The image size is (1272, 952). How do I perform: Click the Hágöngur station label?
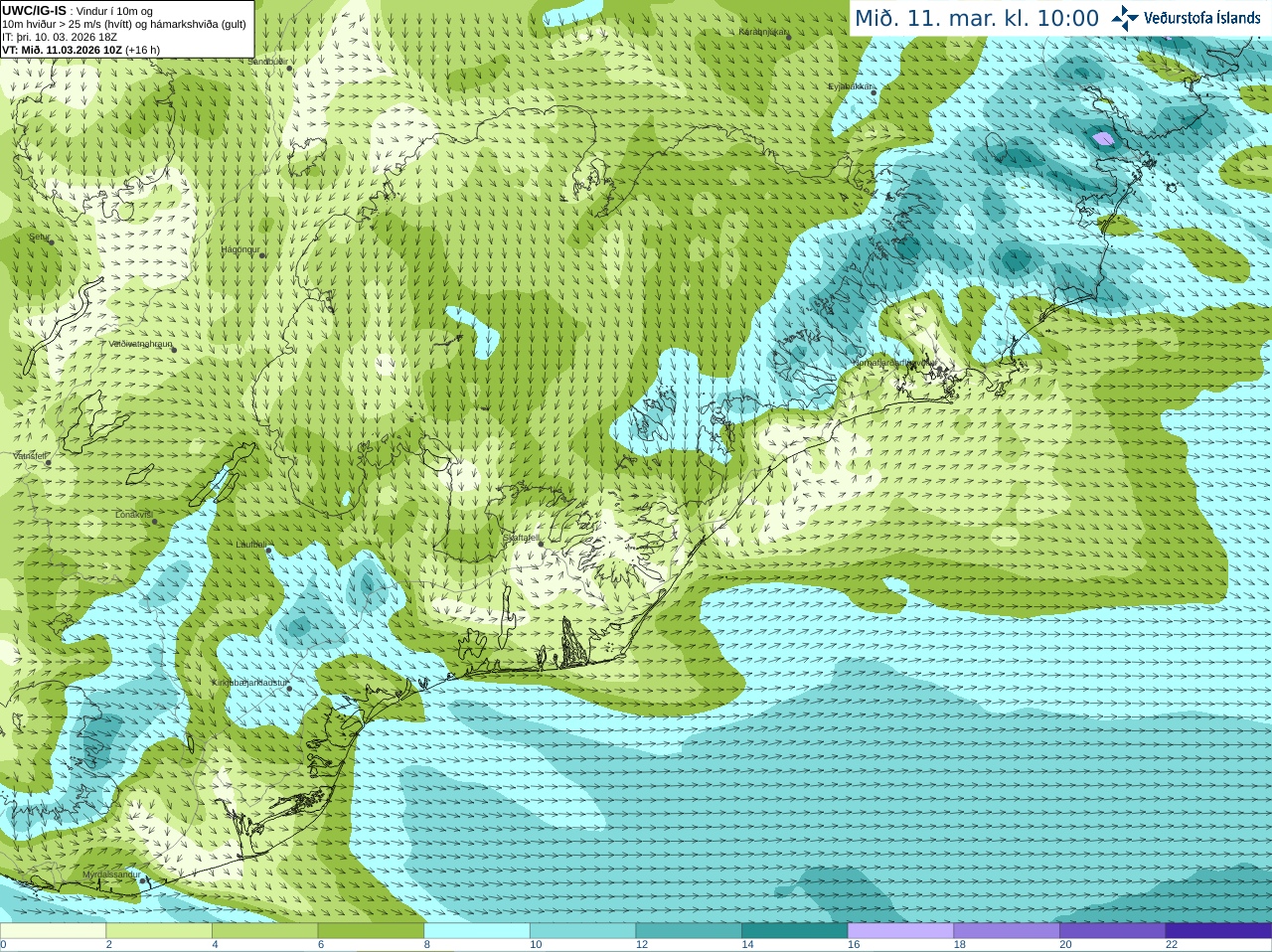(239, 249)
